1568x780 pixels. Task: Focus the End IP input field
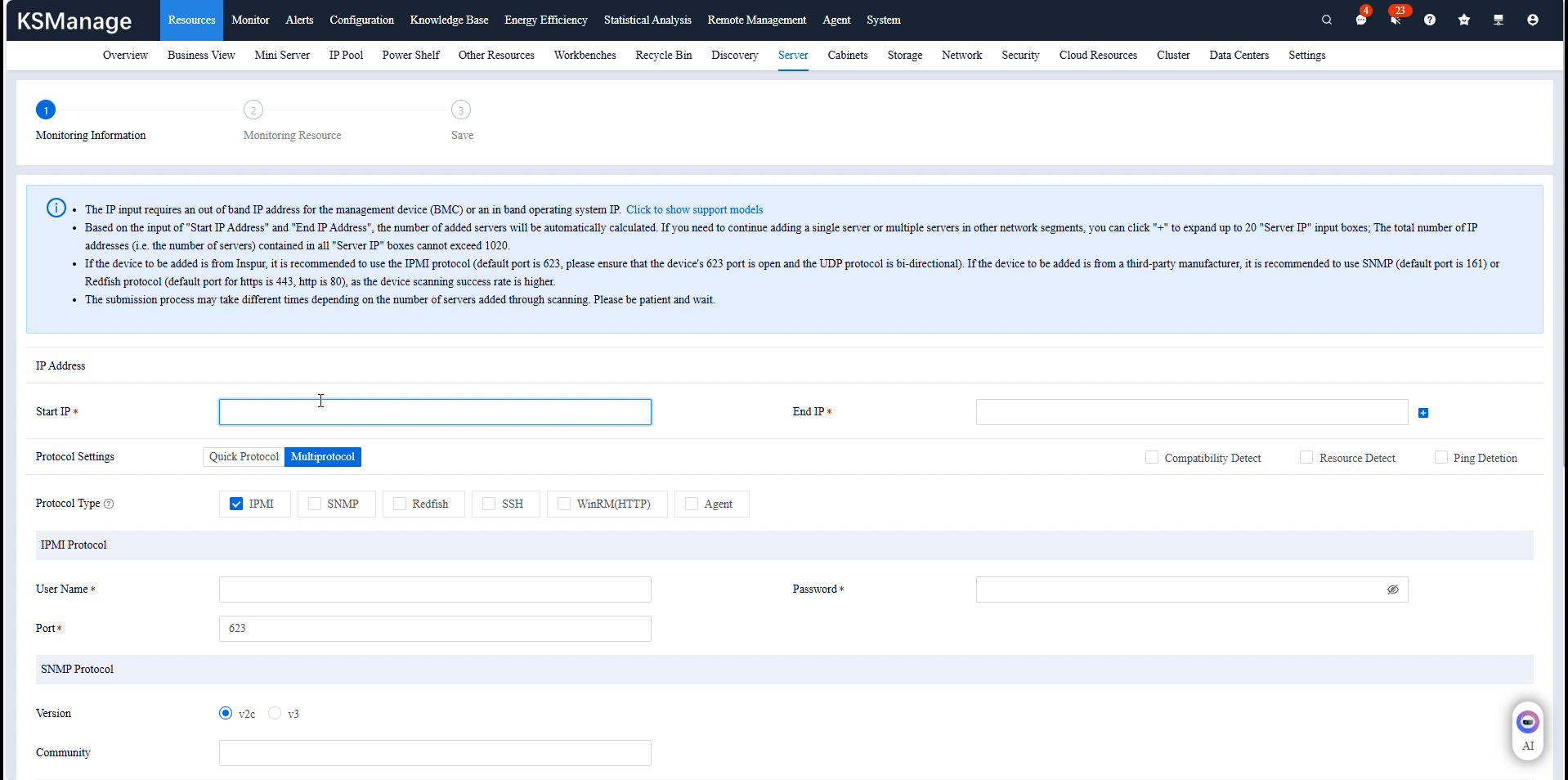(x=1191, y=412)
